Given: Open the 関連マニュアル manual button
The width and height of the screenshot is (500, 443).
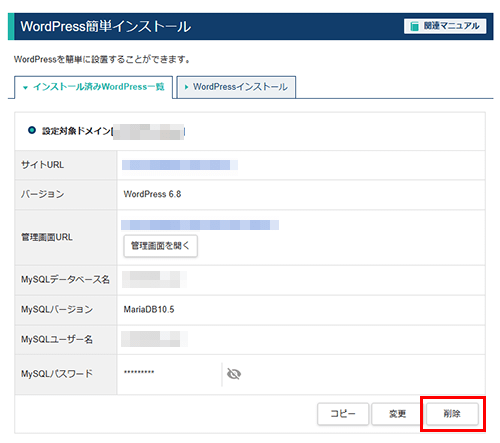Looking at the screenshot, I should click(445, 26).
